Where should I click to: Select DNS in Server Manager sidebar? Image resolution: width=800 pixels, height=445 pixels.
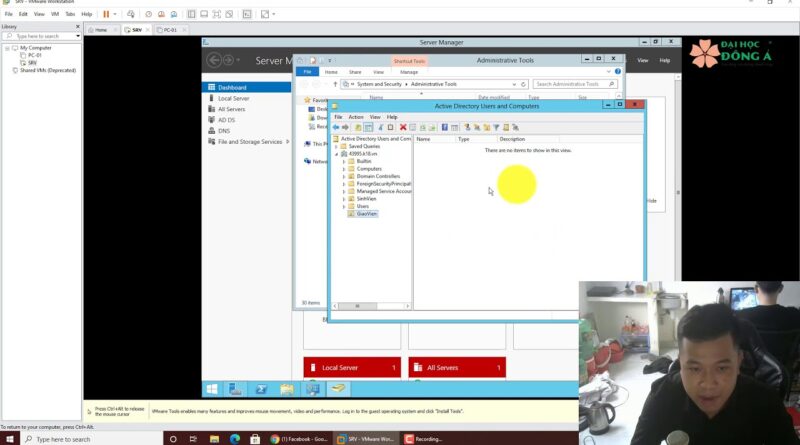223,131
